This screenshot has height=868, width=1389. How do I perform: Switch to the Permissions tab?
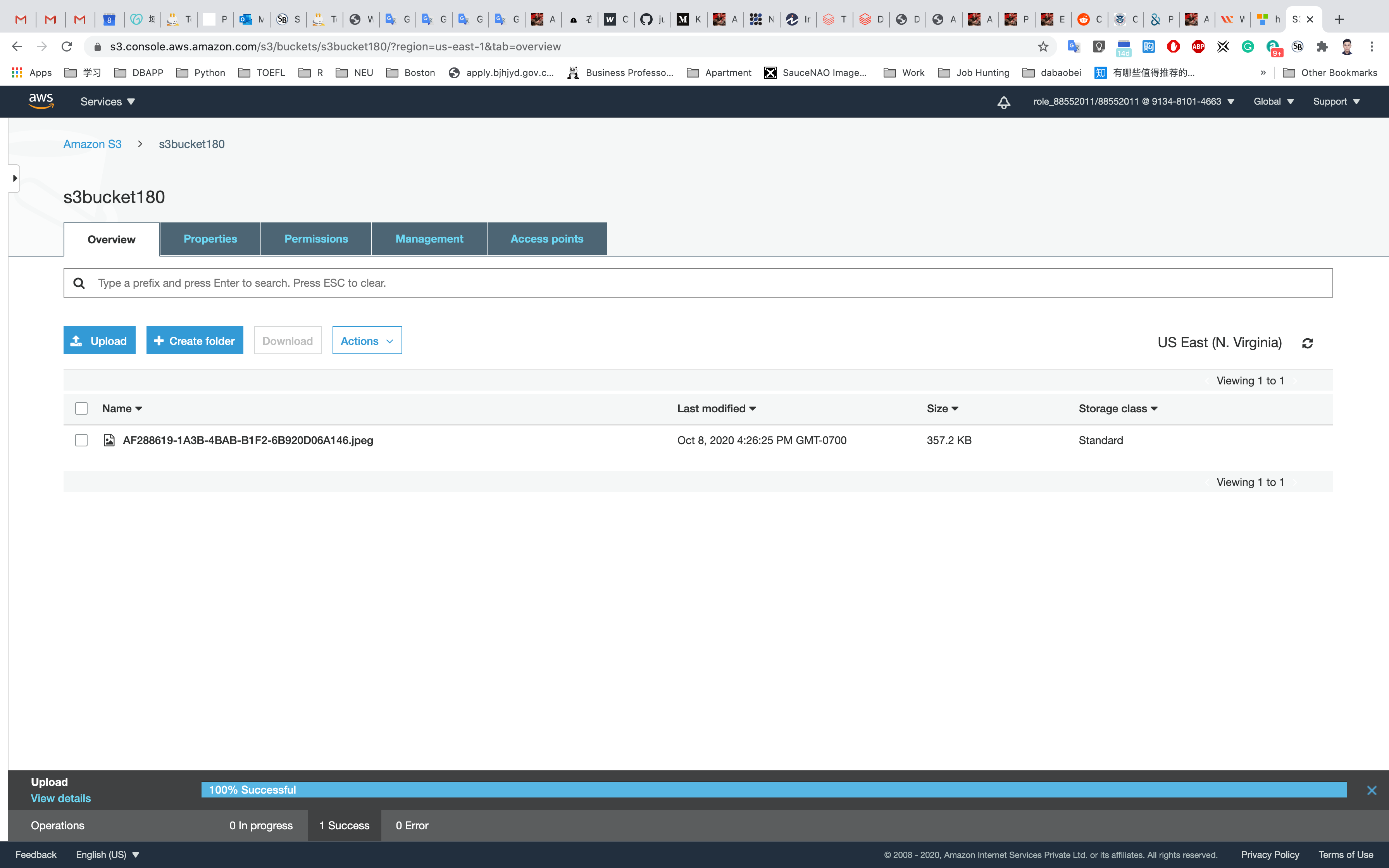[316, 239]
